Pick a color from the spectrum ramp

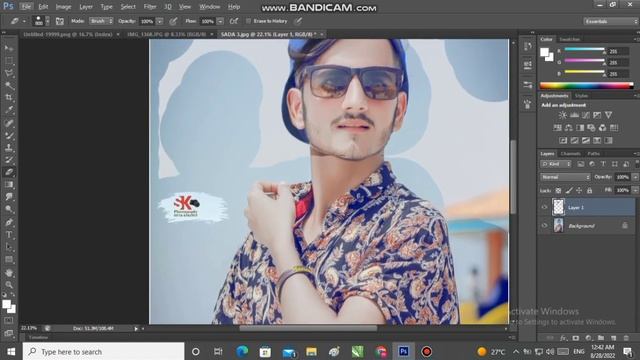click(587, 86)
